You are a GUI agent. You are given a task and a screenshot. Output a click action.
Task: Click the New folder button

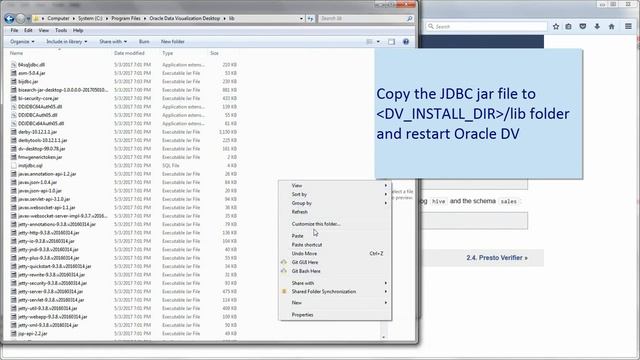pos(173,42)
